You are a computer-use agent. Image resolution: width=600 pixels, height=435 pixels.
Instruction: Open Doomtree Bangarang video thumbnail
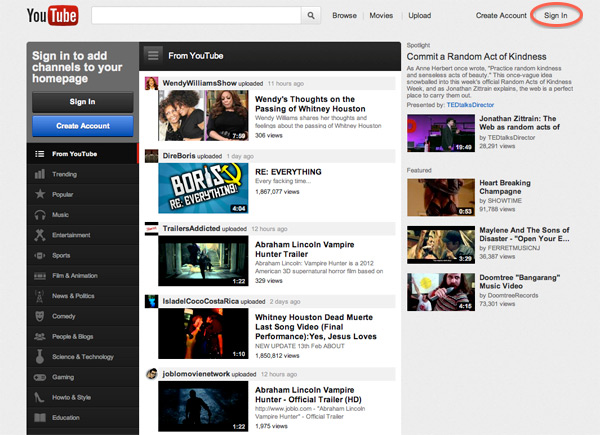(441, 292)
